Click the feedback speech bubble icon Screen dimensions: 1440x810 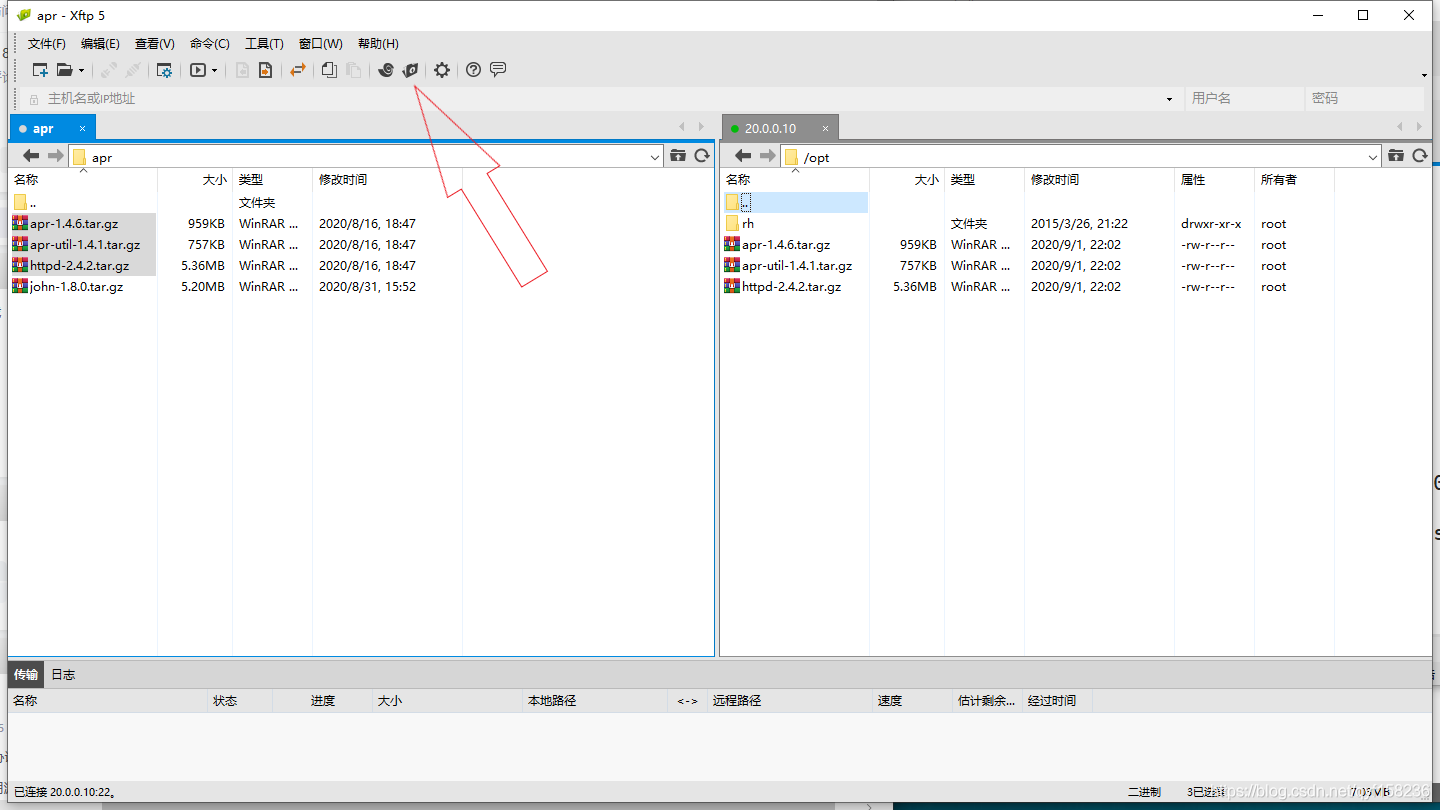tap(498, 70)
